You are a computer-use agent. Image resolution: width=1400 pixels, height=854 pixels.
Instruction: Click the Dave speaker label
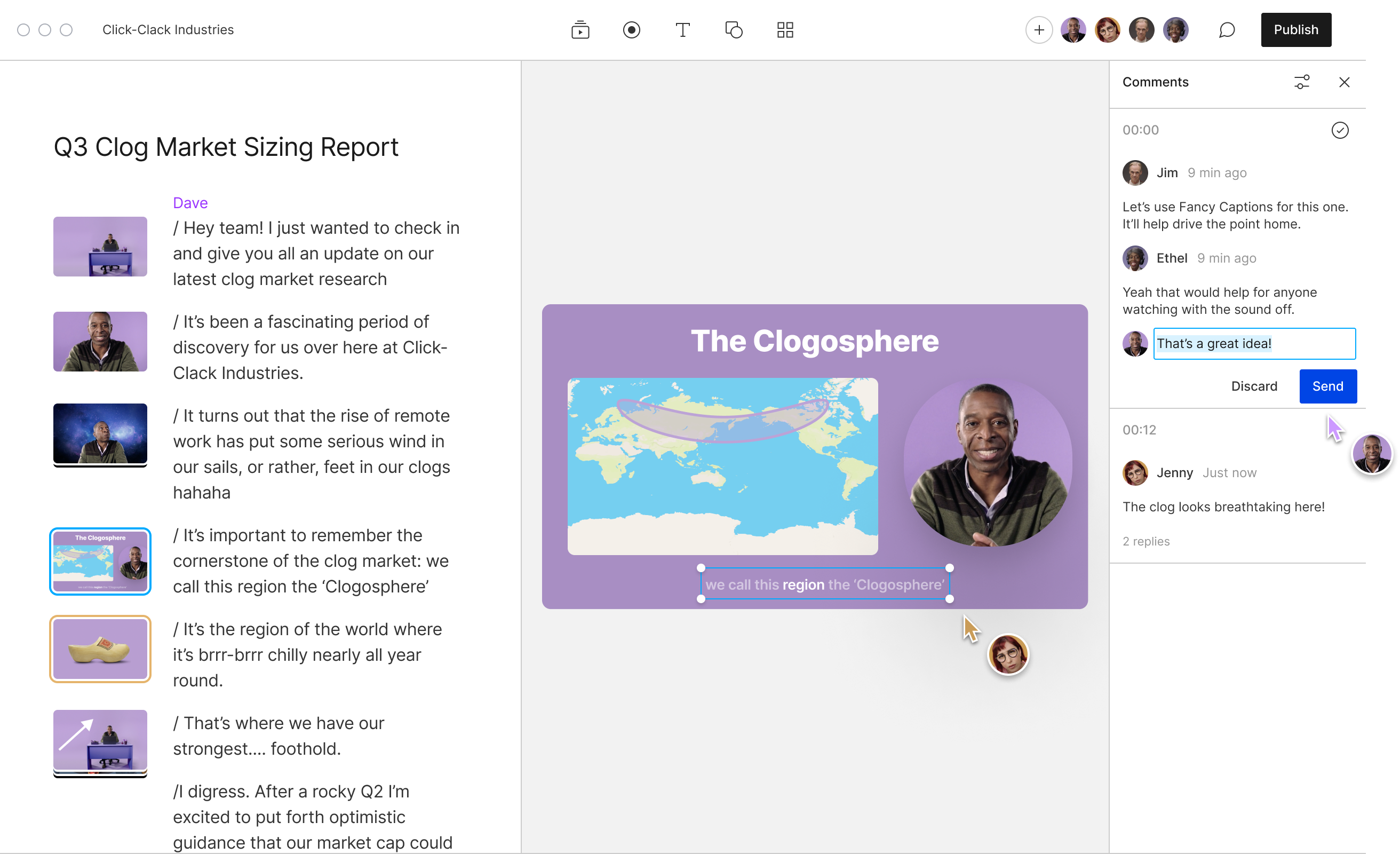tap(190, 203)
